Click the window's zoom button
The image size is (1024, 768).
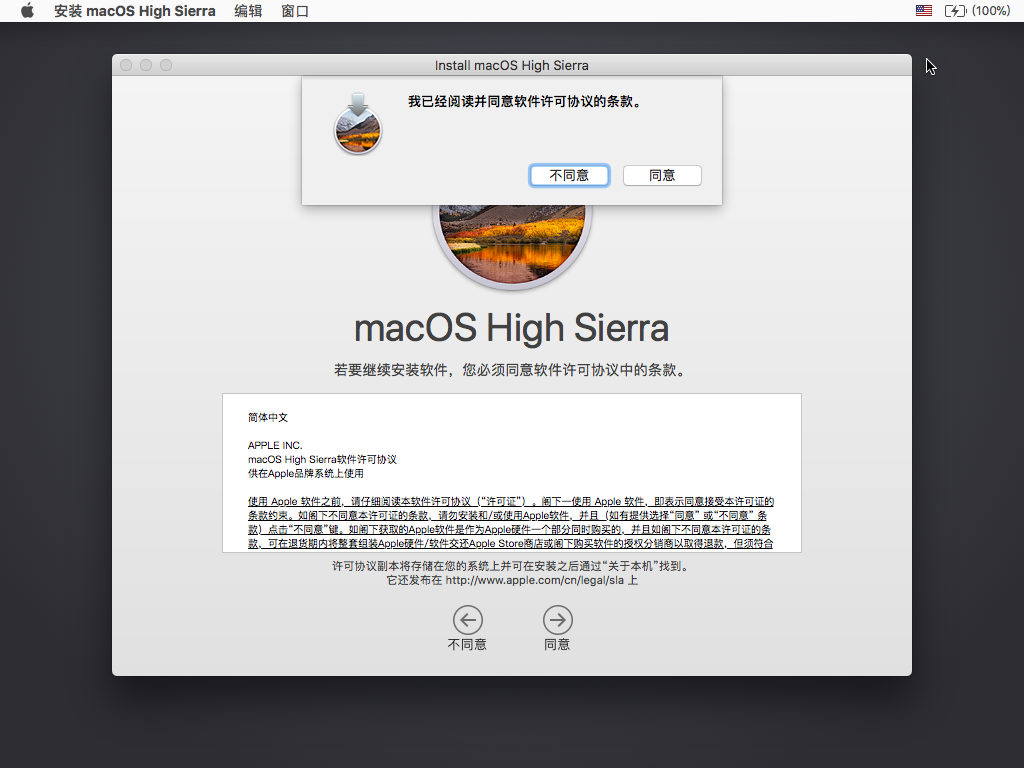click(166, 65)
